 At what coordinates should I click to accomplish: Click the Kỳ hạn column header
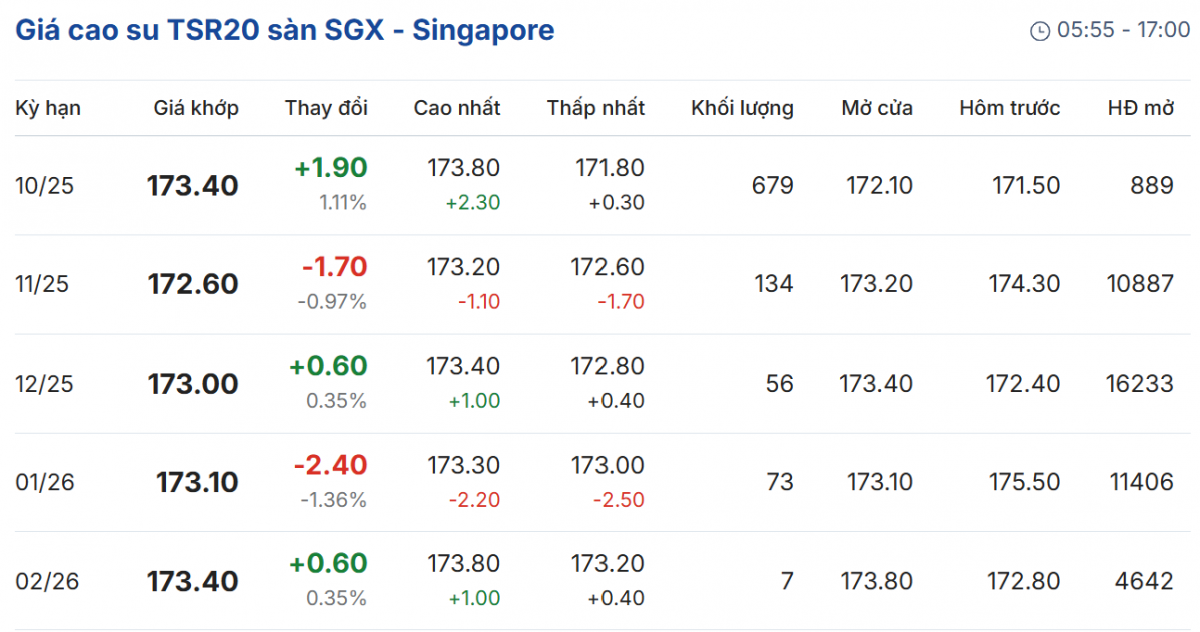coord(48,108)
